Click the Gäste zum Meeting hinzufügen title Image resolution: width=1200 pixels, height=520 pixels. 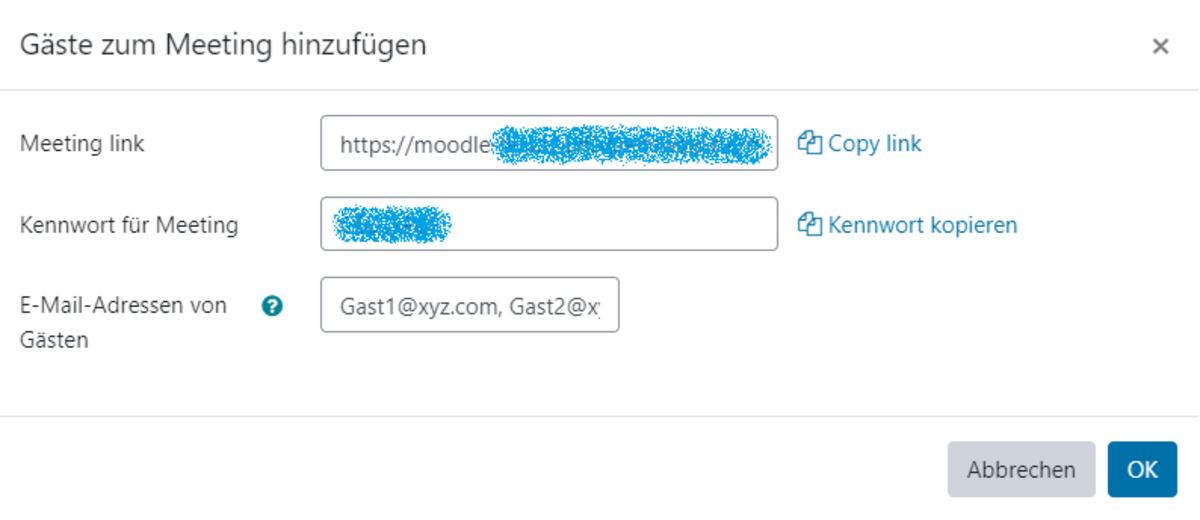(x=223, y=45)
